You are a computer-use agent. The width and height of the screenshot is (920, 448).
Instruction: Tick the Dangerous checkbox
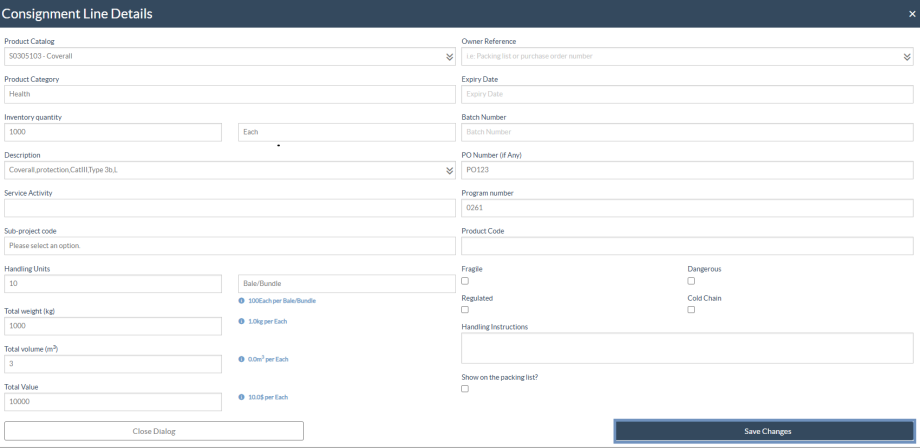tap(691, 281)
